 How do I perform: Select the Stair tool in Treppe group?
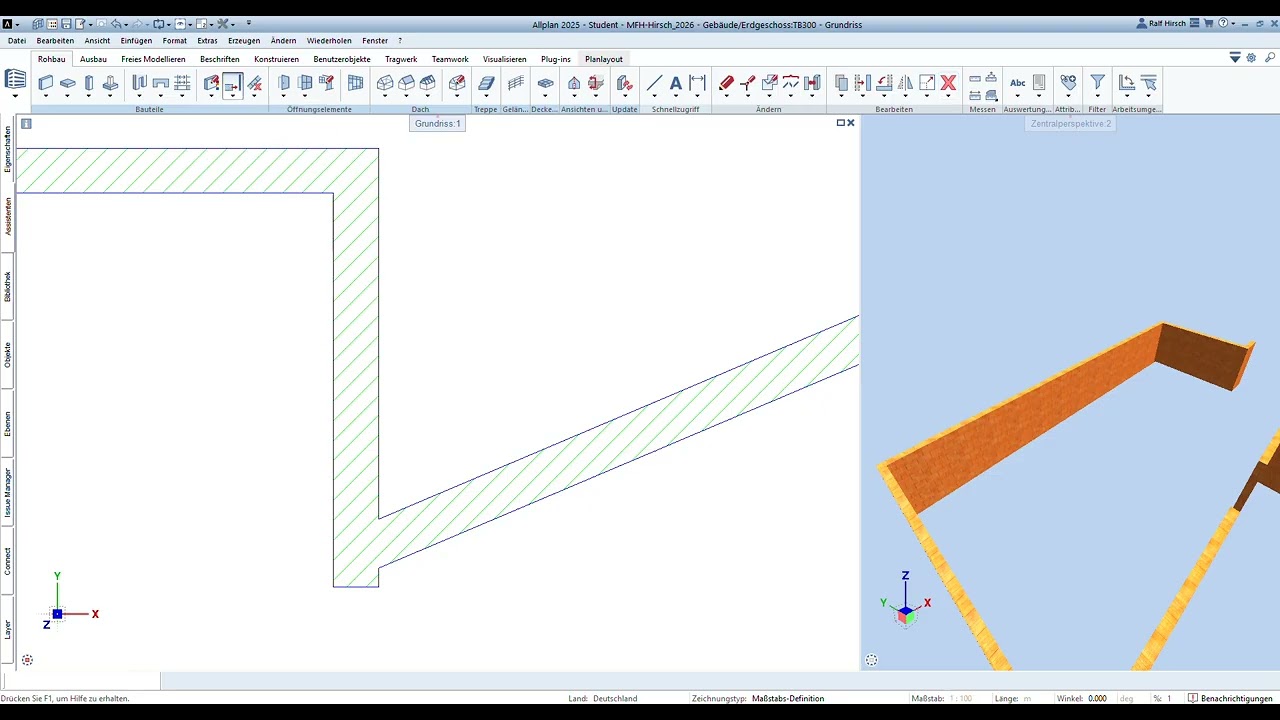pyautogui.click(x=486, y=83)
